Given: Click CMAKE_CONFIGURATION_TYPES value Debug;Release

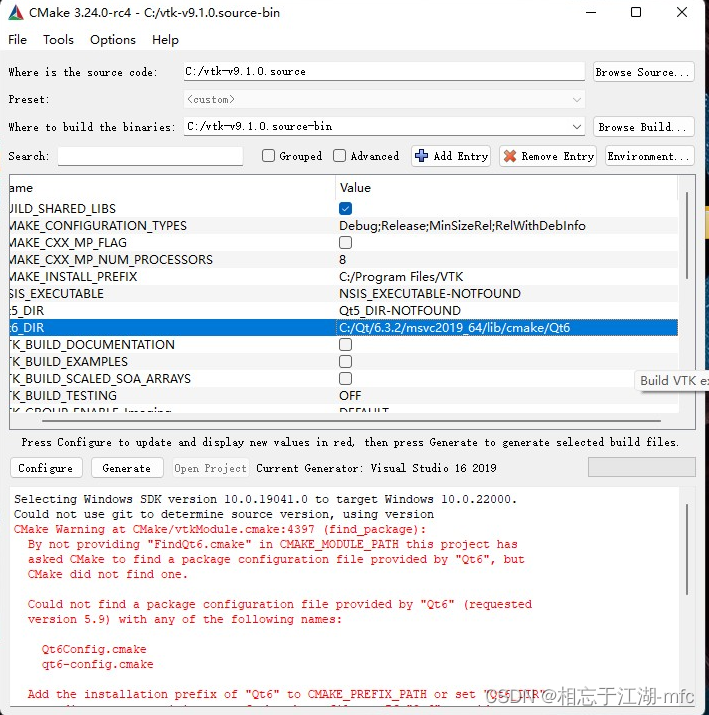Looking at the screenshot, I should tap(462, 225).
